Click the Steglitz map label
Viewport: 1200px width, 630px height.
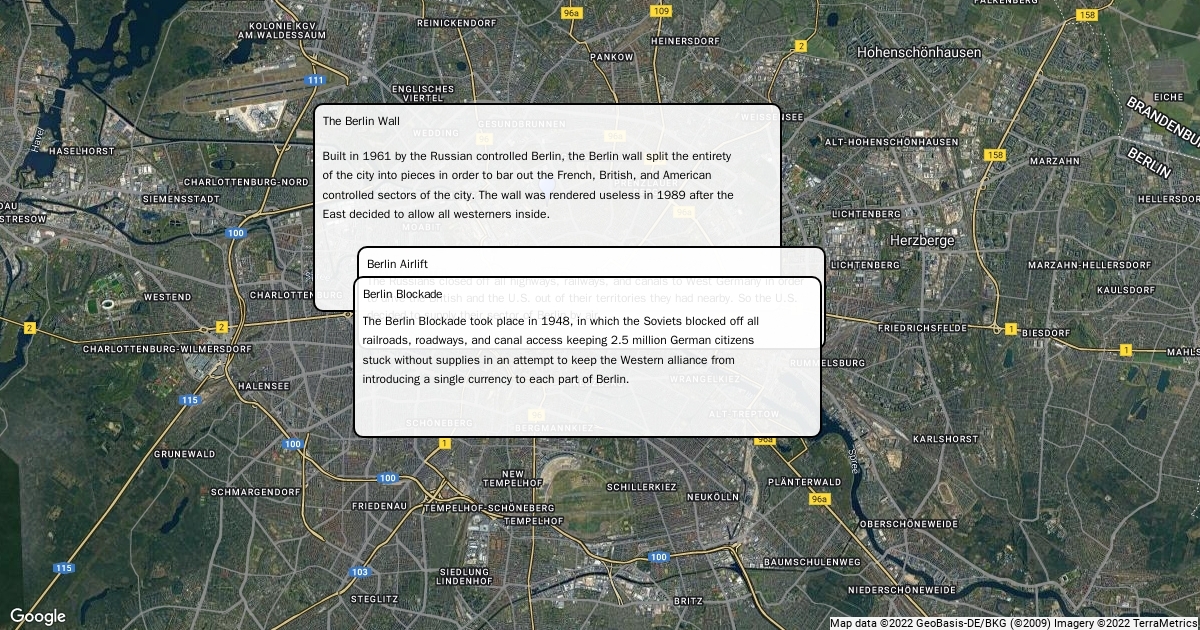[x=375, y=598]
